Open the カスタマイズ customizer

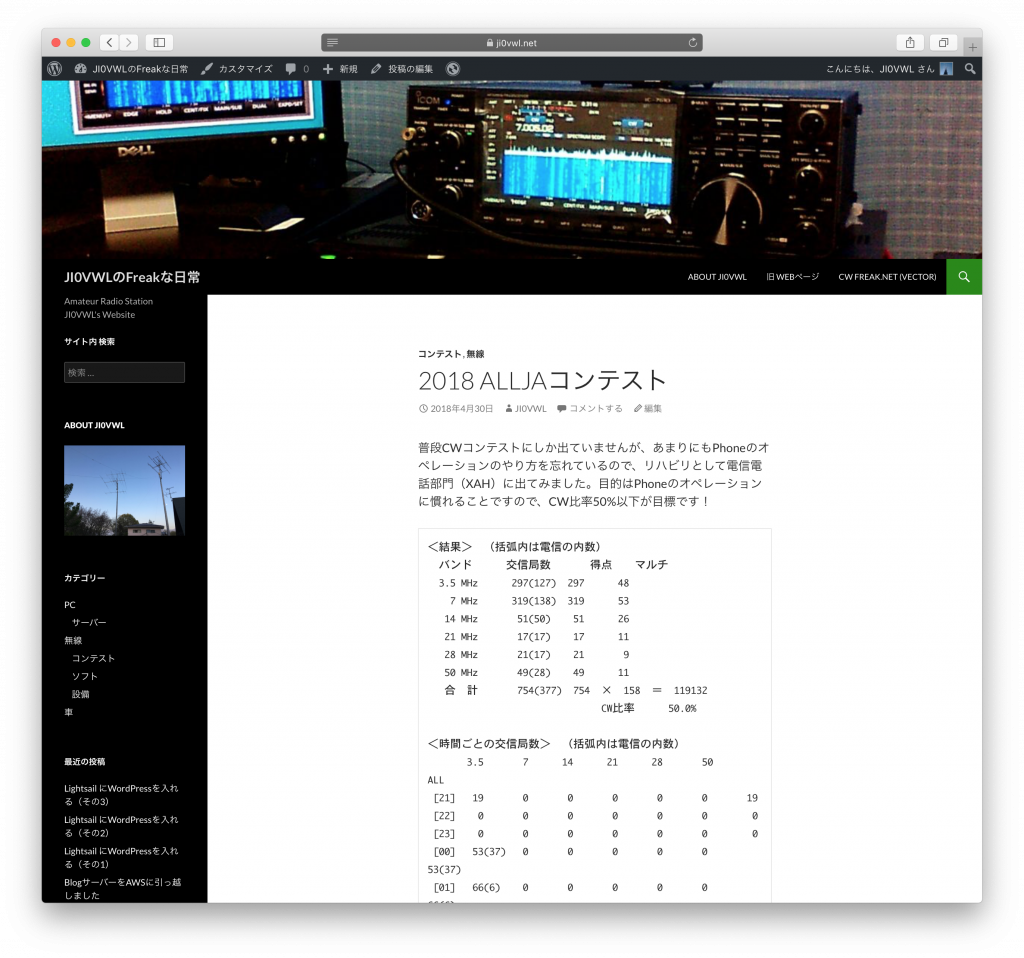pos(236,69)
